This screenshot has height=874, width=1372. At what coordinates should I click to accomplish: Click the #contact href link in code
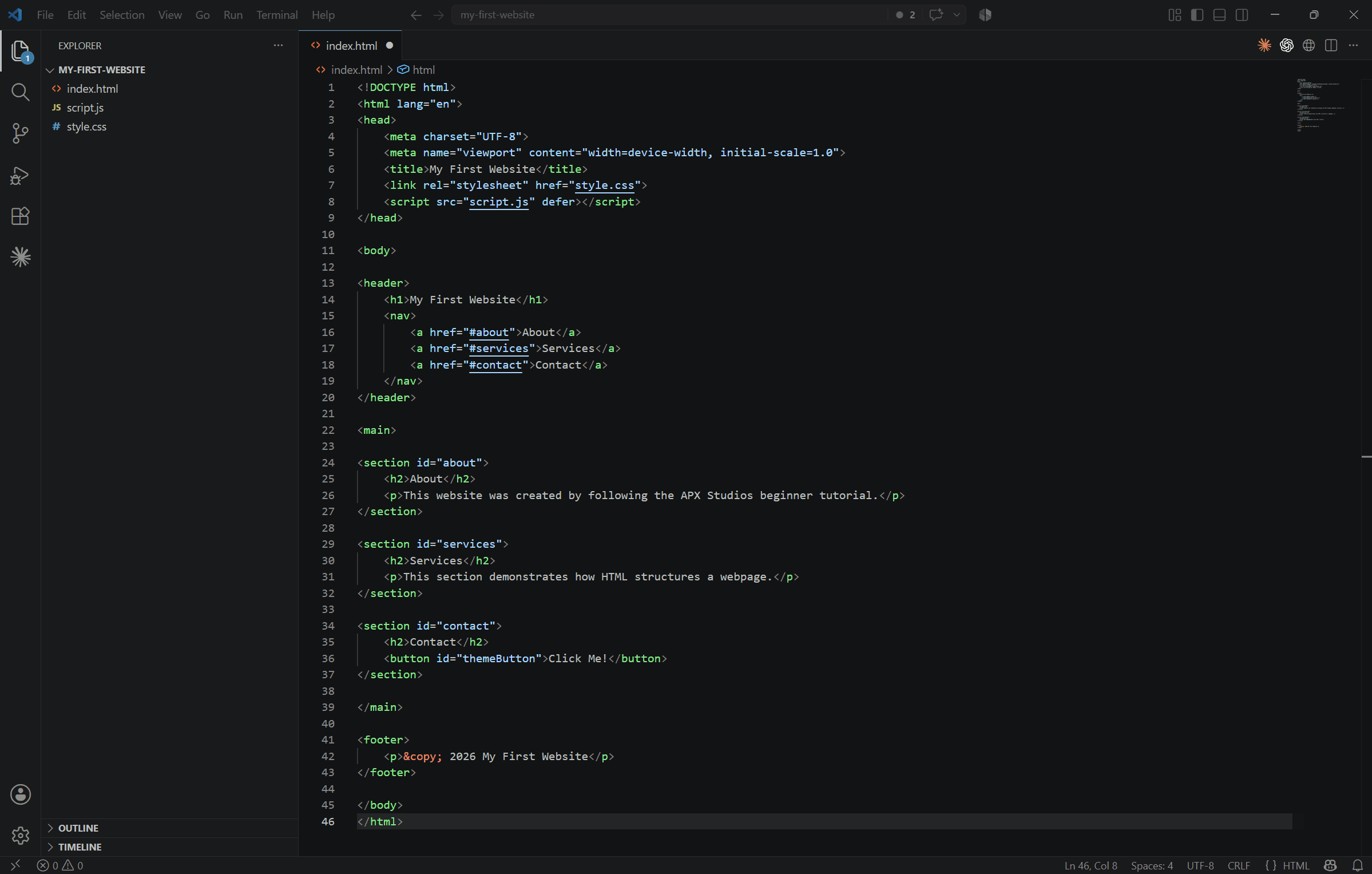tap(495, 365)
